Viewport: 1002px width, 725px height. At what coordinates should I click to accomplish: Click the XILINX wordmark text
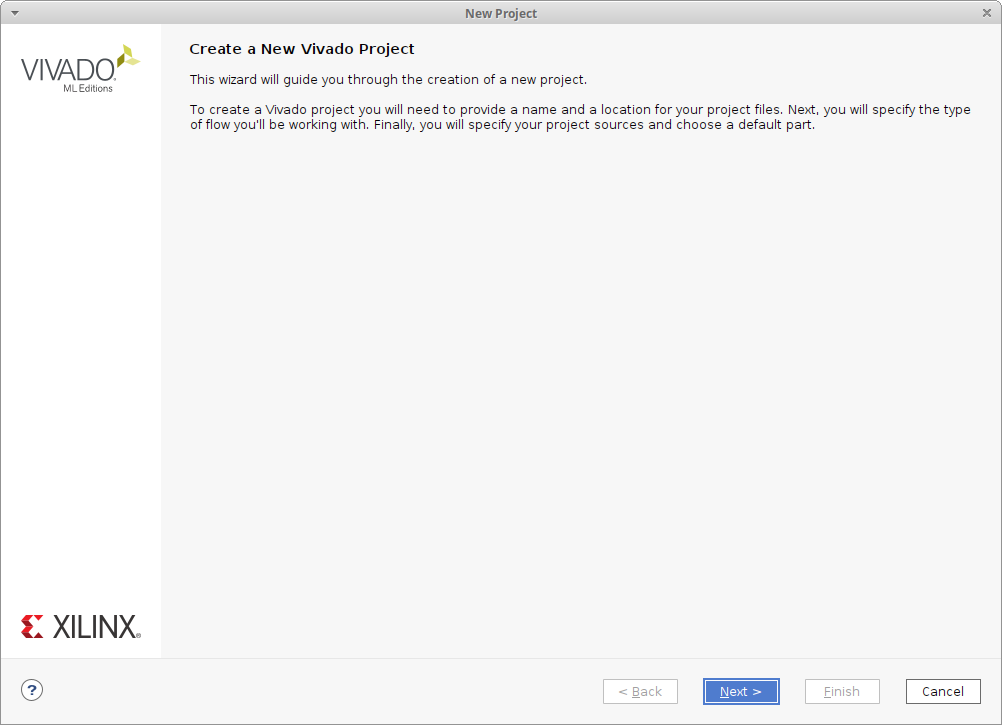coord(95,627)
